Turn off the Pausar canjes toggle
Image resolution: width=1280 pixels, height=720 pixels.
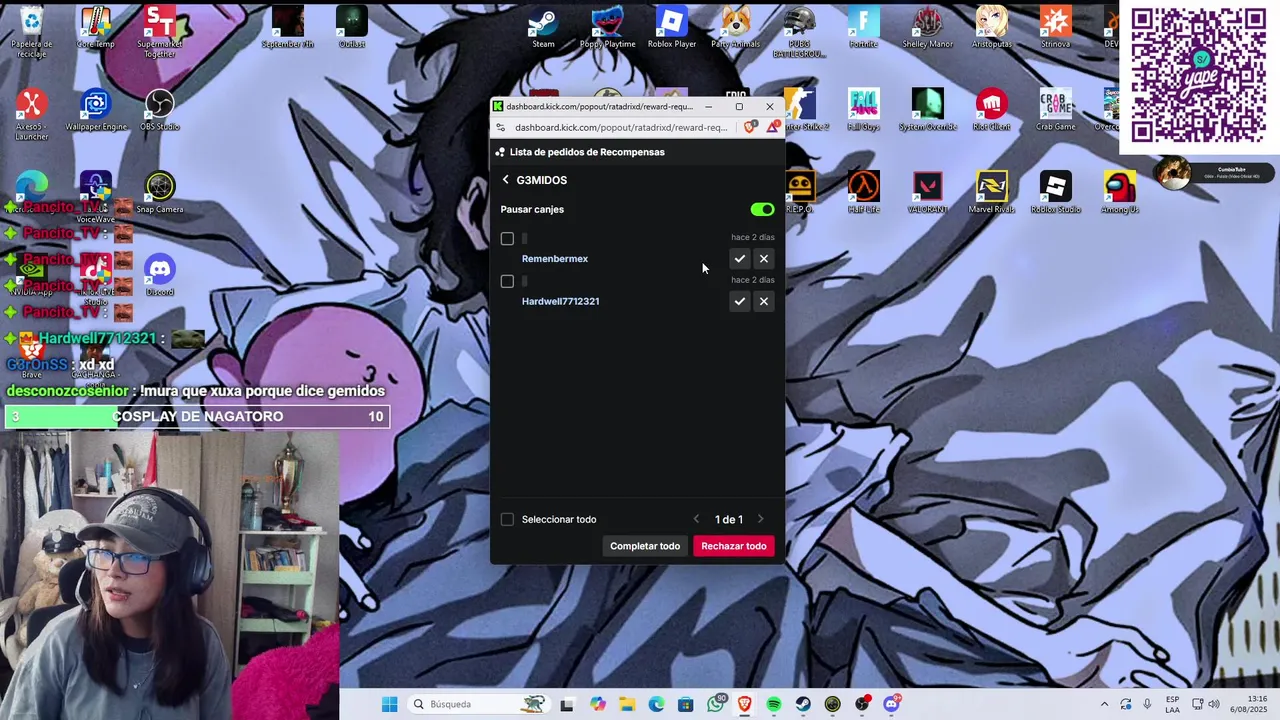point(762,209)
